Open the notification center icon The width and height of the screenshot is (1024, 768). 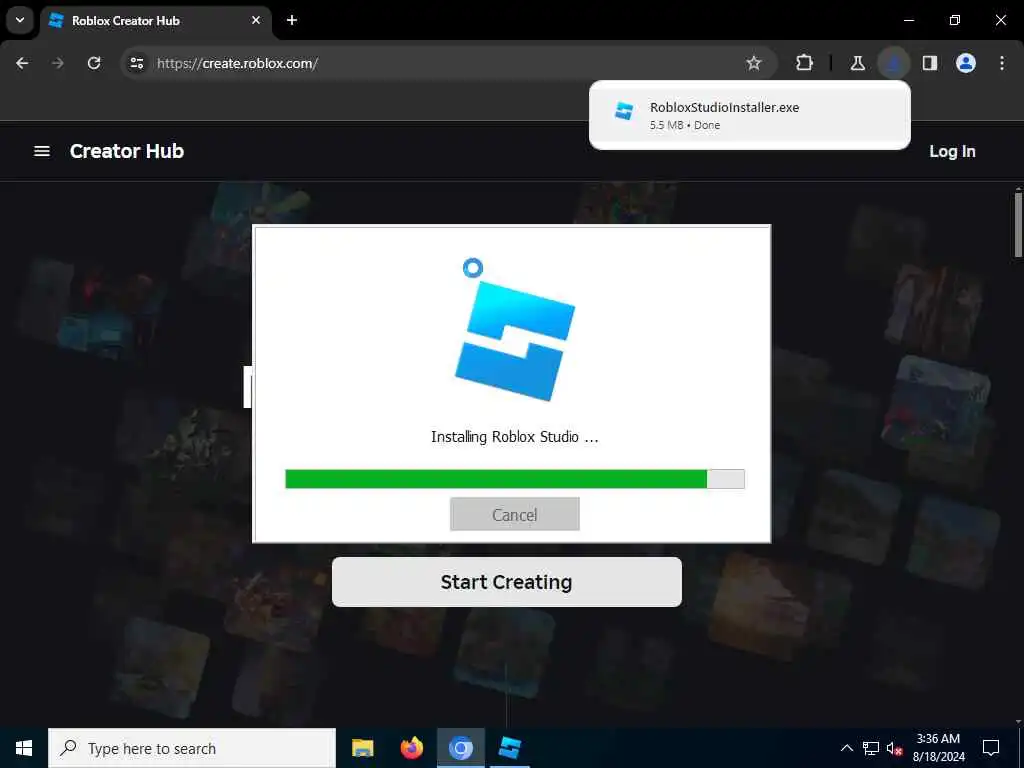pos(991,748)
